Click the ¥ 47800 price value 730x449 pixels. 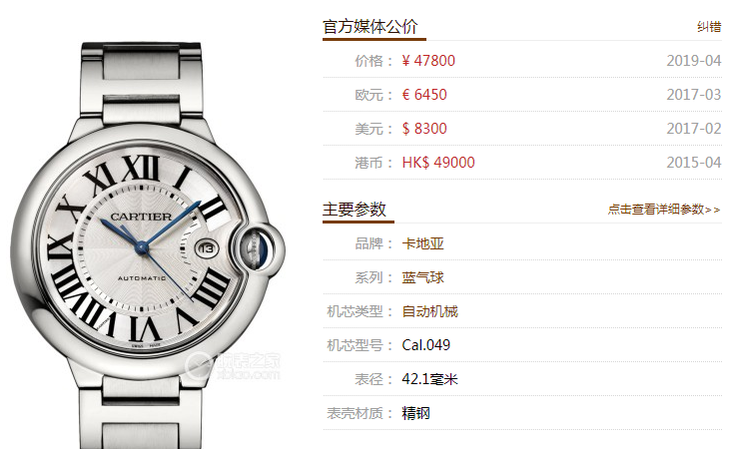click(x=428, y=61)
